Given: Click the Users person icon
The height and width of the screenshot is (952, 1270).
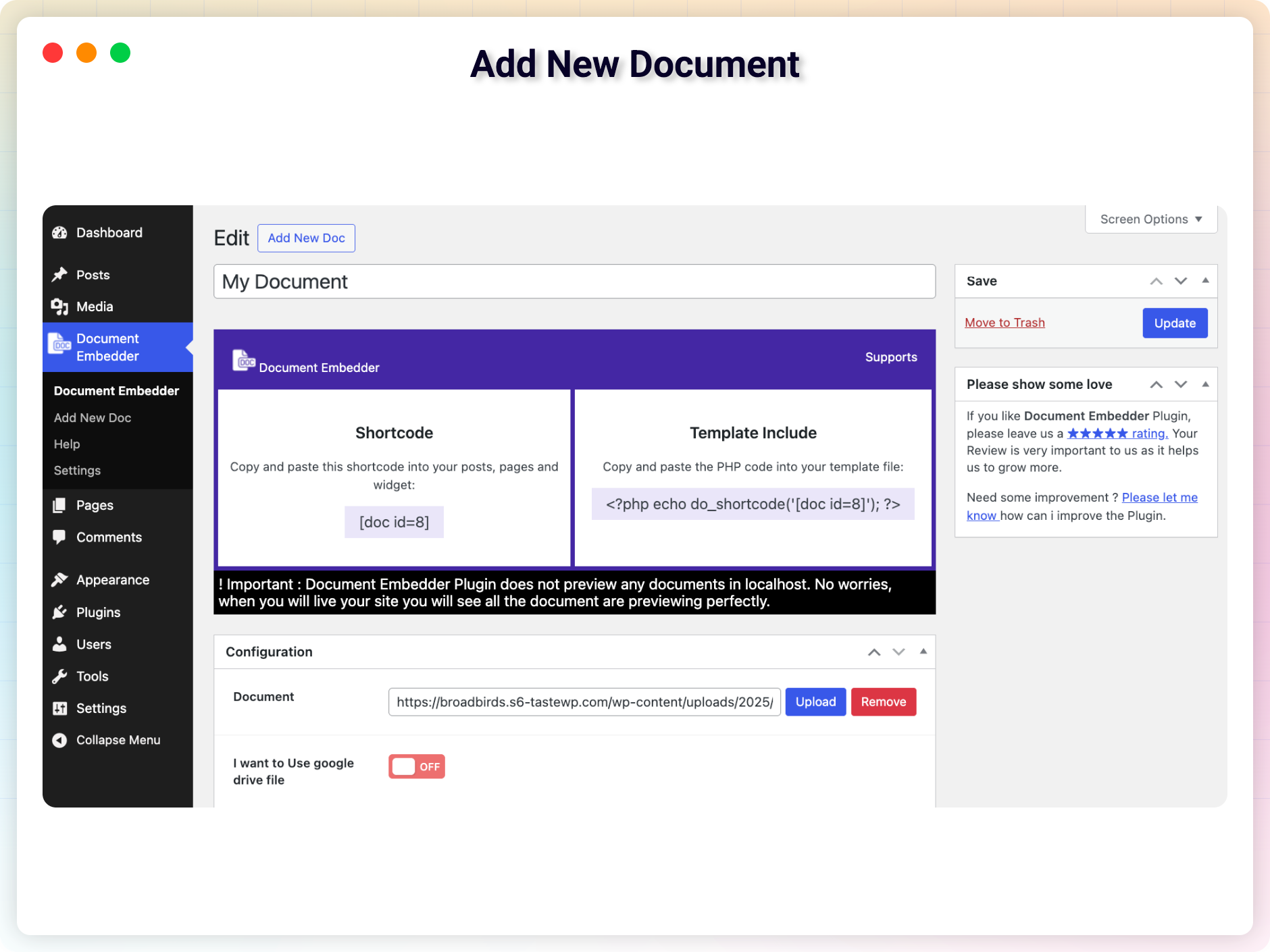Looking at the screenshot, I should click(x=59, y=644).
